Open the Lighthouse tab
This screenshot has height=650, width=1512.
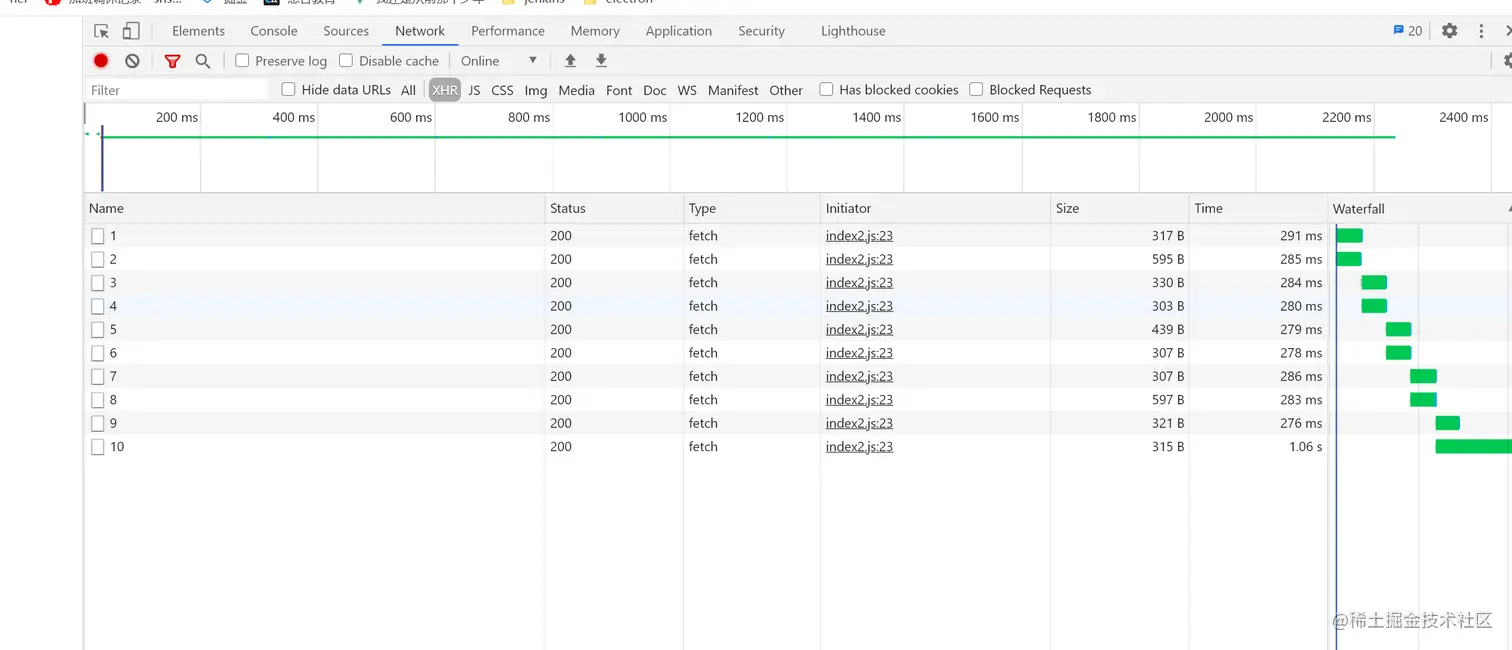[853, 31]
